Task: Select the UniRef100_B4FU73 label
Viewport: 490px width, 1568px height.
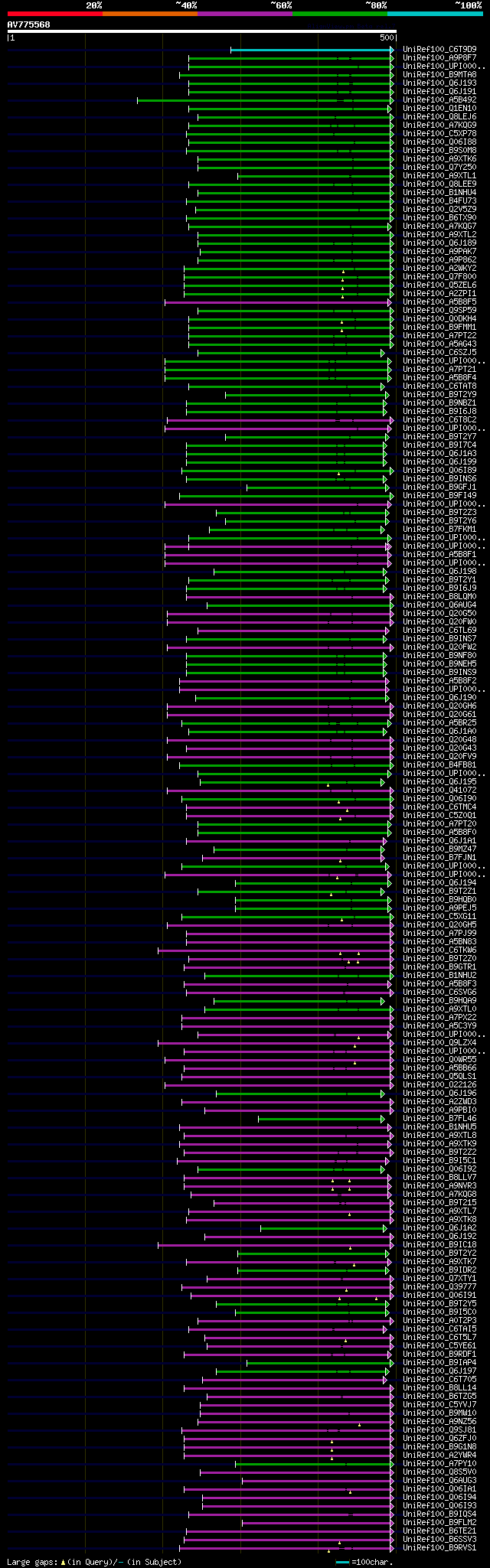Action: click(x=439, y=201)
